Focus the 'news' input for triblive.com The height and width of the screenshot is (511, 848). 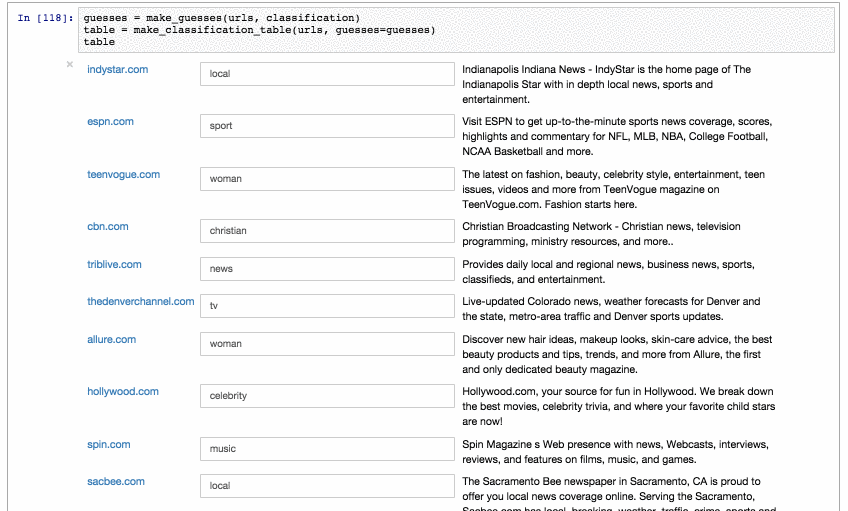click(x=327, y=269)
